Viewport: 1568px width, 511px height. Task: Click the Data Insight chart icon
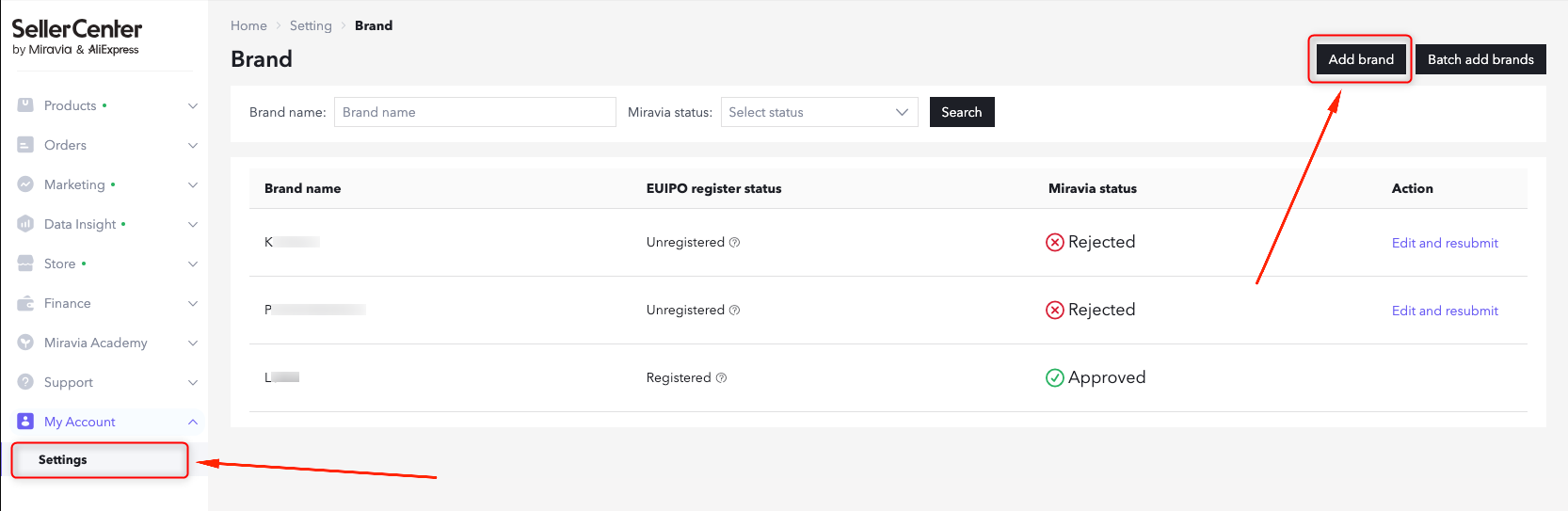[25, 224]
